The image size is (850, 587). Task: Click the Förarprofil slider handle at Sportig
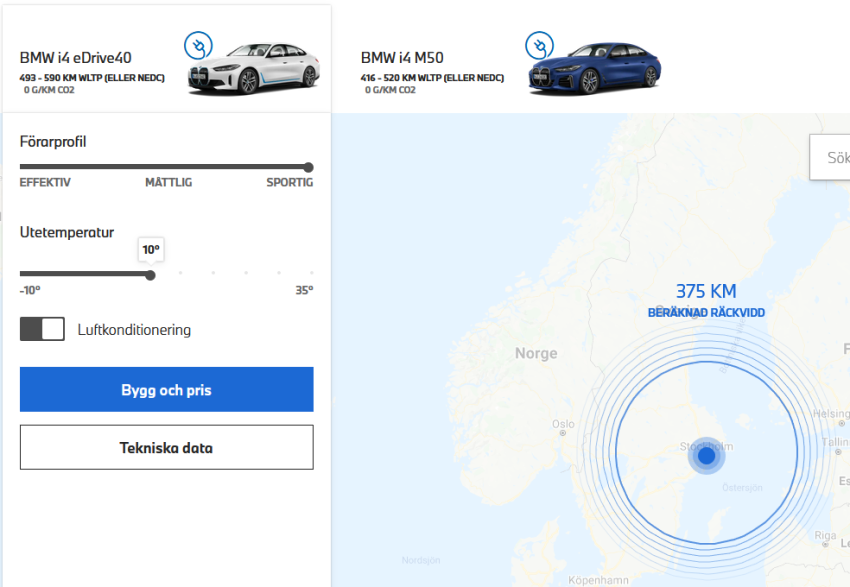[x=308, y=167]
